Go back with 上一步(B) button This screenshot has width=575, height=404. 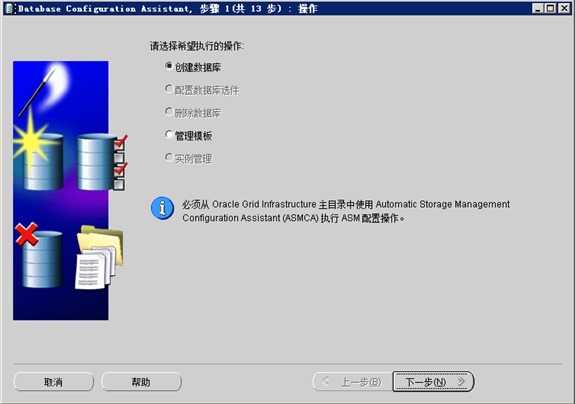(352, 382)
